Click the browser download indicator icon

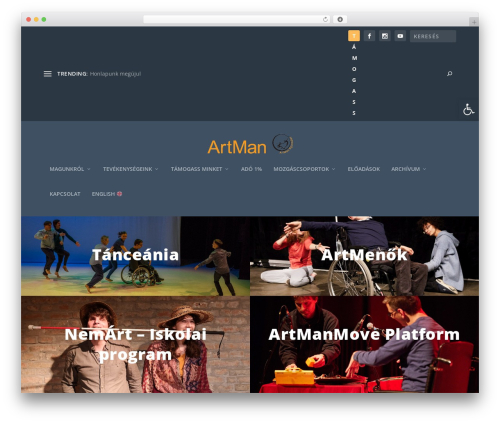pos(340,19)
